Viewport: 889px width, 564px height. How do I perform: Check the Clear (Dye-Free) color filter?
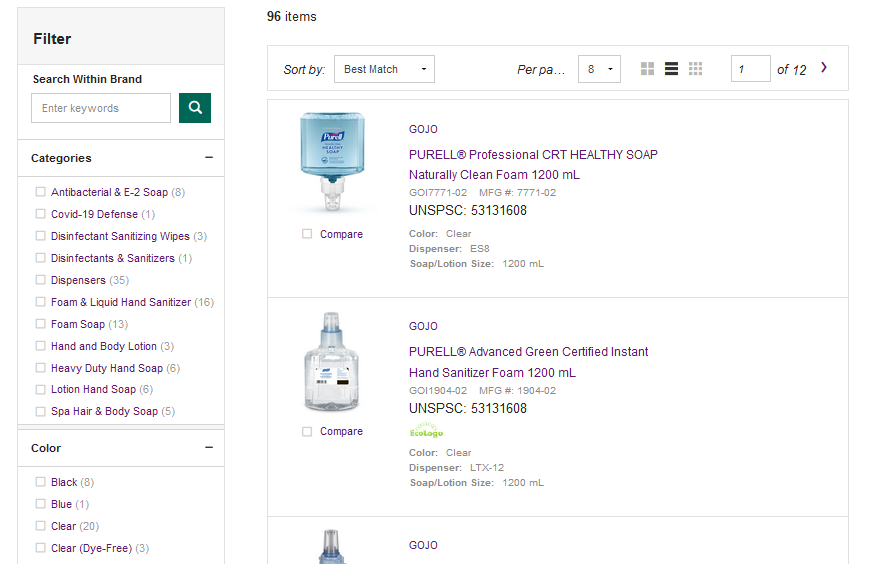pyautogui.click(x=40, y=548)
